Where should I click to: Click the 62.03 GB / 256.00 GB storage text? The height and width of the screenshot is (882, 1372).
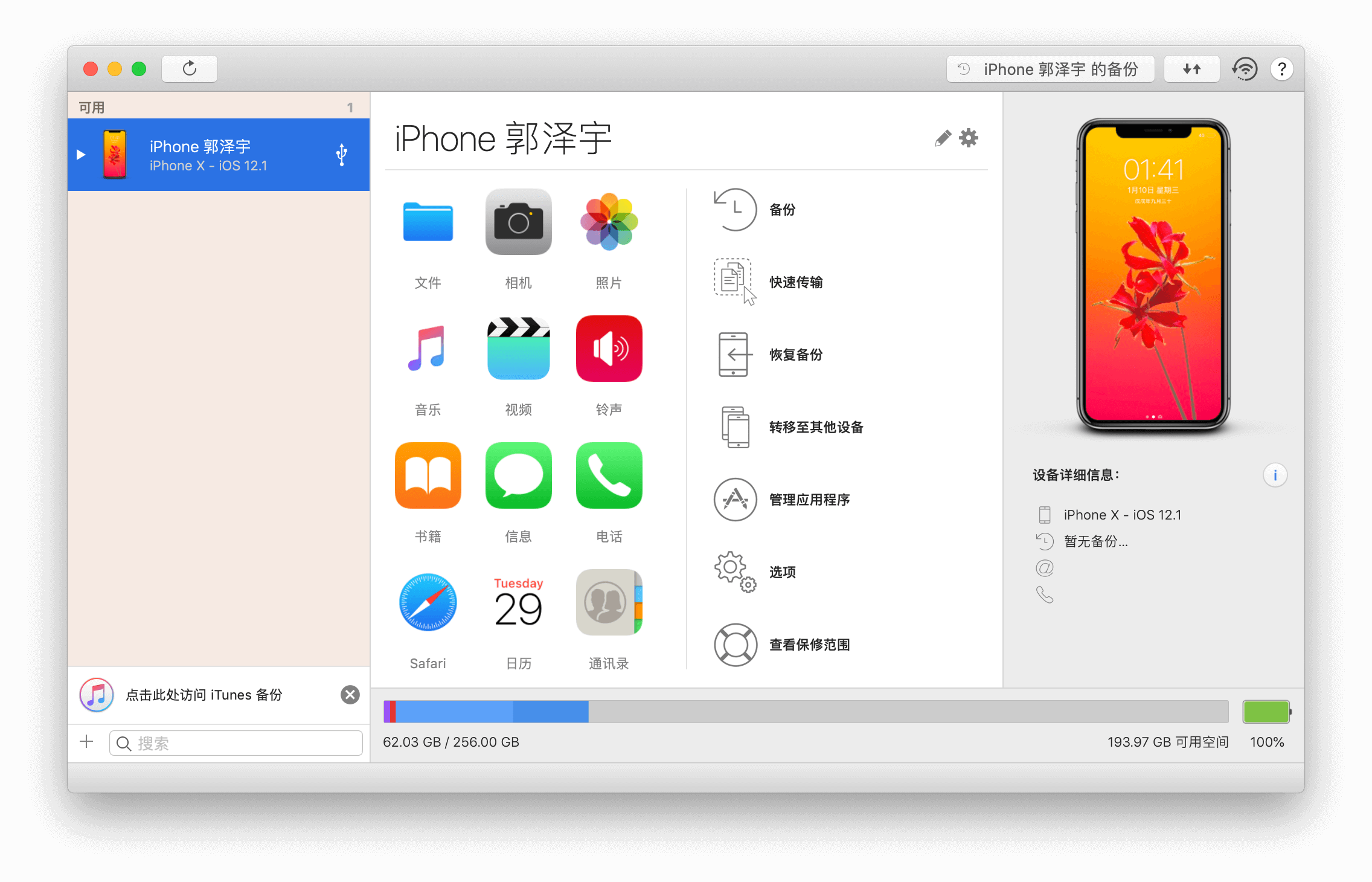pos(451,742)
